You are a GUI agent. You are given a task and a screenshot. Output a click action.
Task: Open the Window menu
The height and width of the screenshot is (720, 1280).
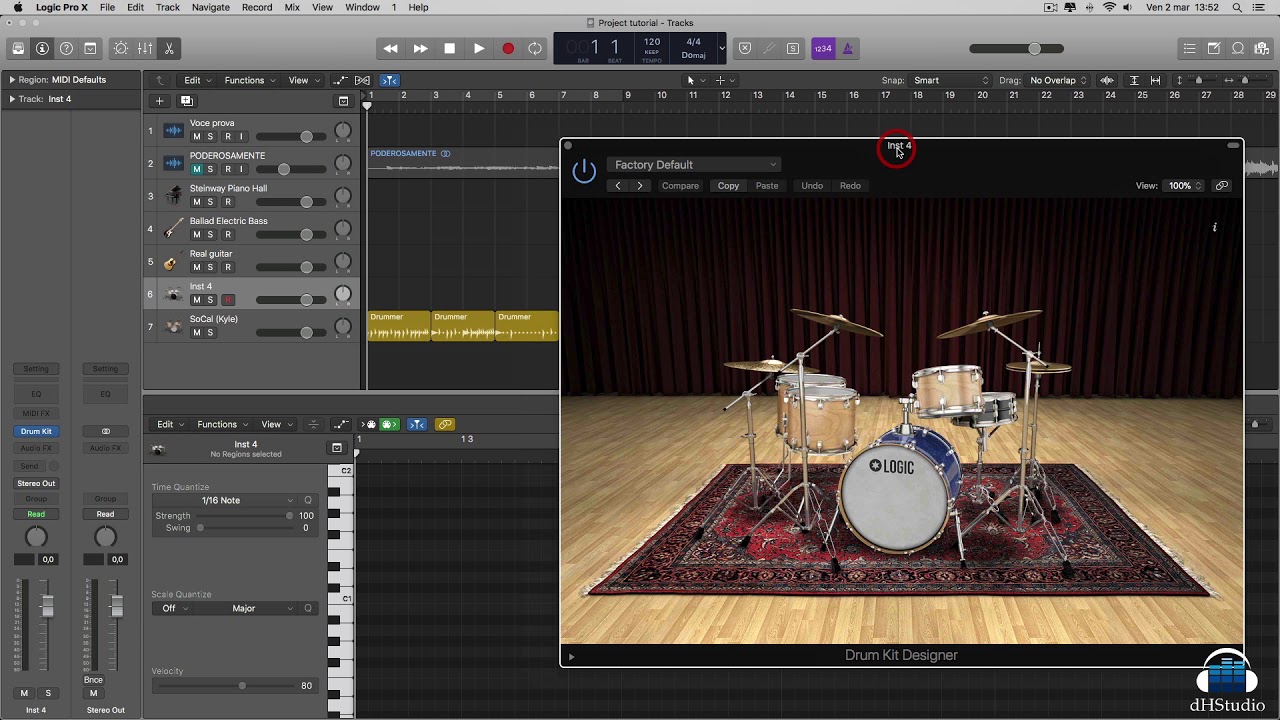[362, 7]
